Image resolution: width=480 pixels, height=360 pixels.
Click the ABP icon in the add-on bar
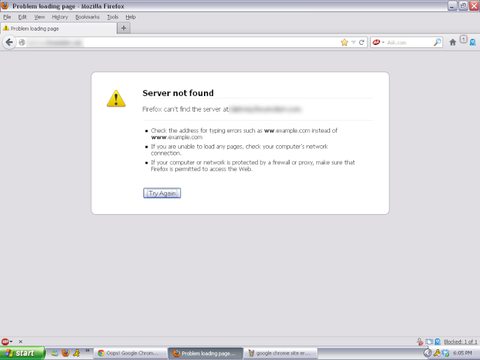click(x=5, y=341)
